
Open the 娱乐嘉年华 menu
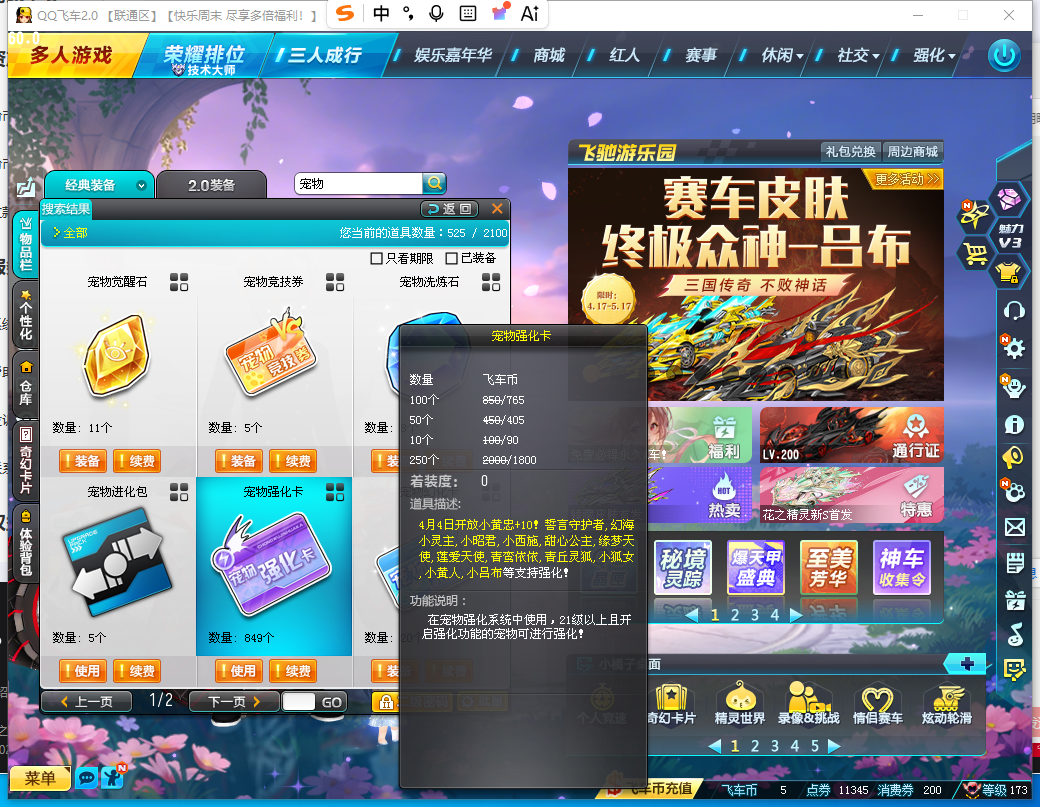453,56
